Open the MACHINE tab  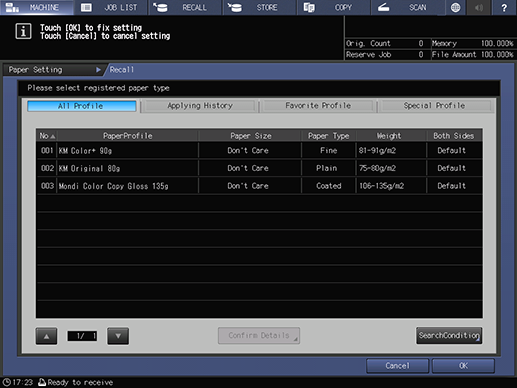tap(37, 7)
